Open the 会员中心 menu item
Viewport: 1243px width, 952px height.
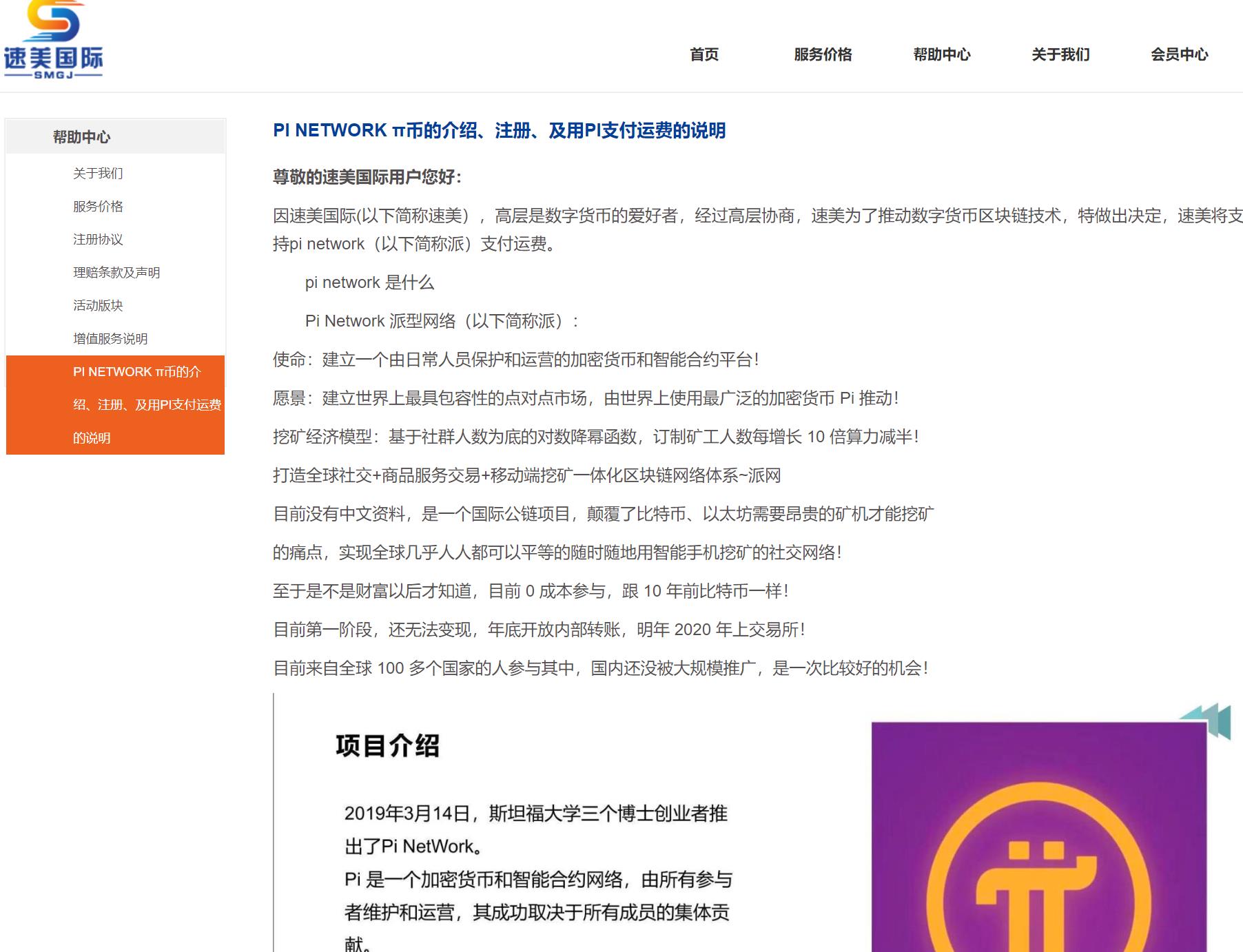pyautogui.click(x=1179, y=54)
